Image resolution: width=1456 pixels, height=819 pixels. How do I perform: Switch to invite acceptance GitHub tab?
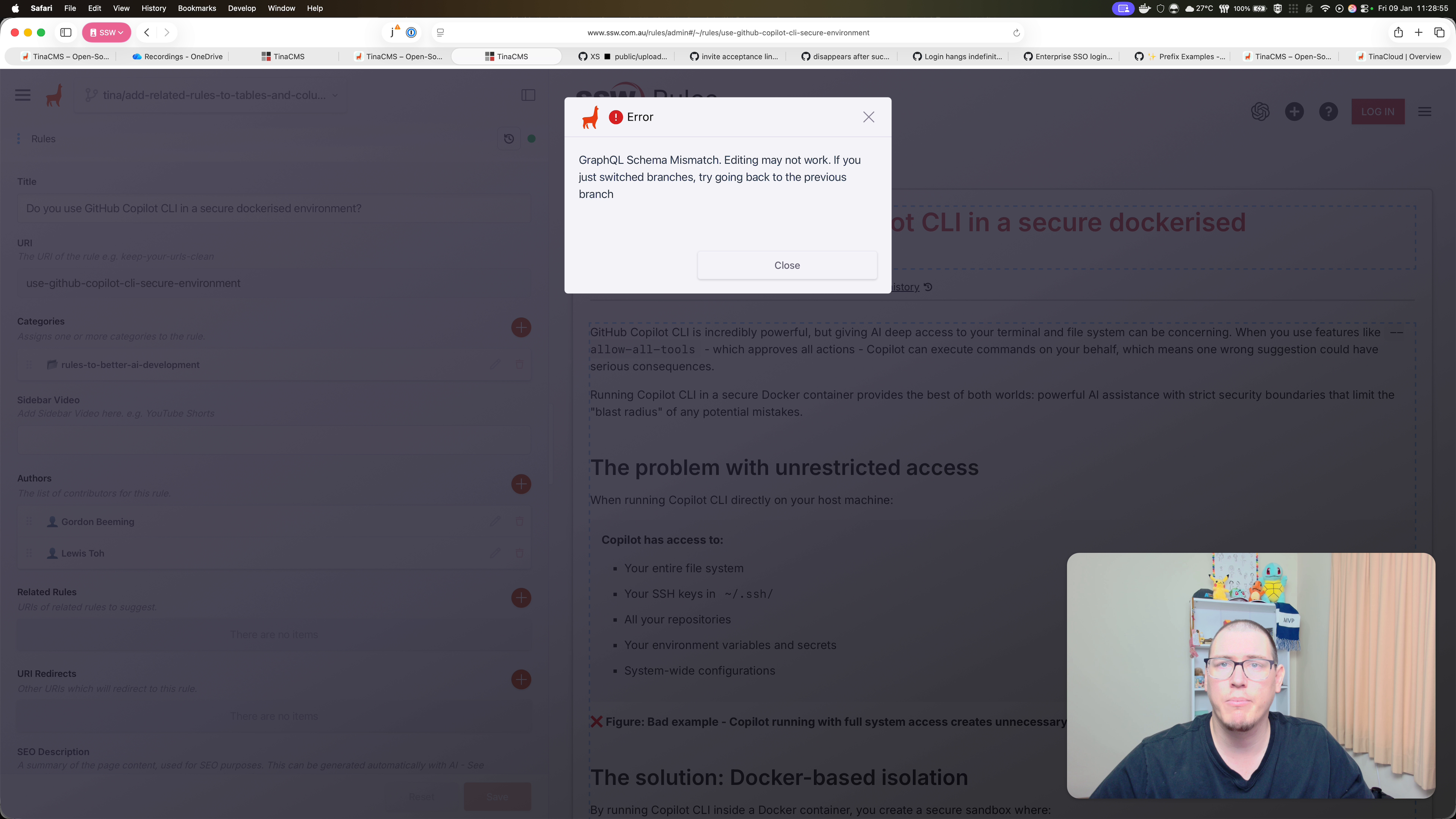coord(733,56)
